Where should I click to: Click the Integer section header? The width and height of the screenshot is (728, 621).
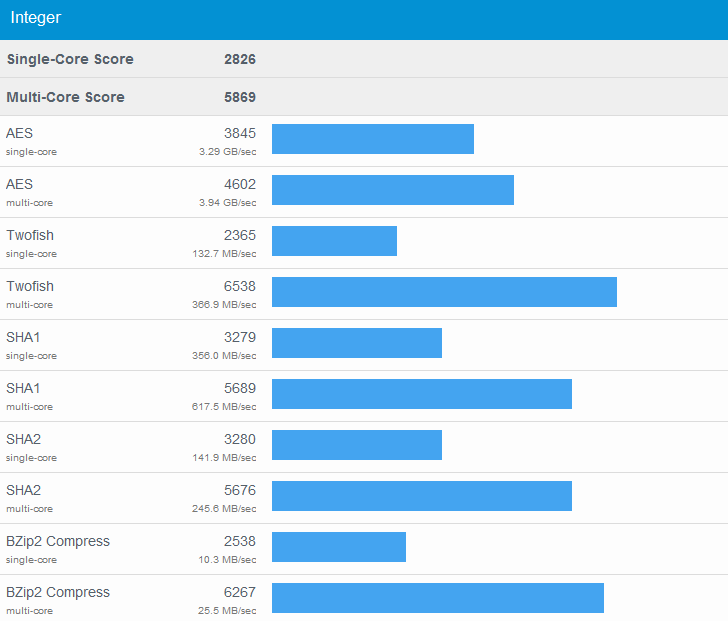(x=36, y=18)
